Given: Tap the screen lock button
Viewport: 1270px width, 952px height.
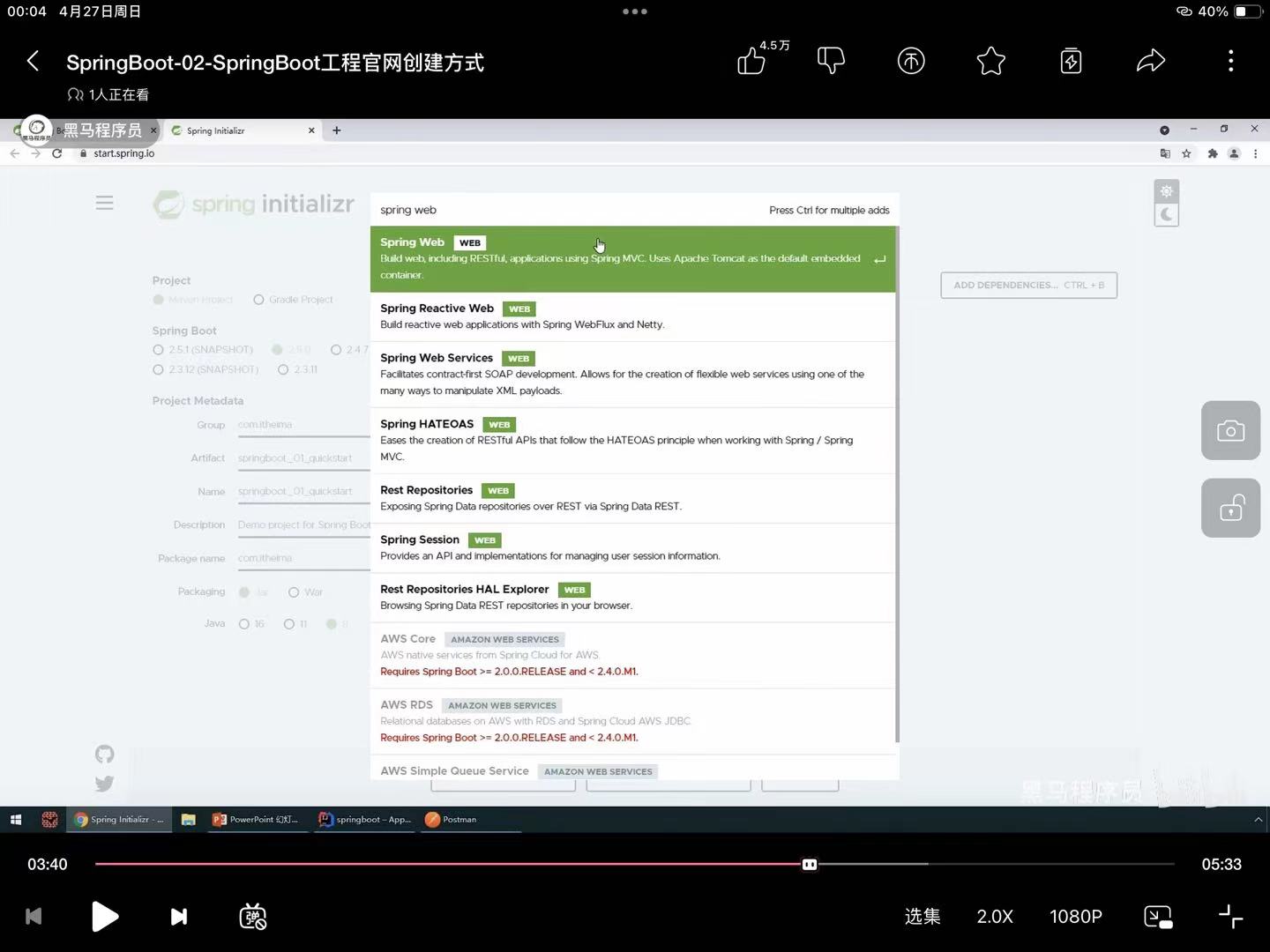Looking at the screenshot, I should click(x=1230, y=509).
